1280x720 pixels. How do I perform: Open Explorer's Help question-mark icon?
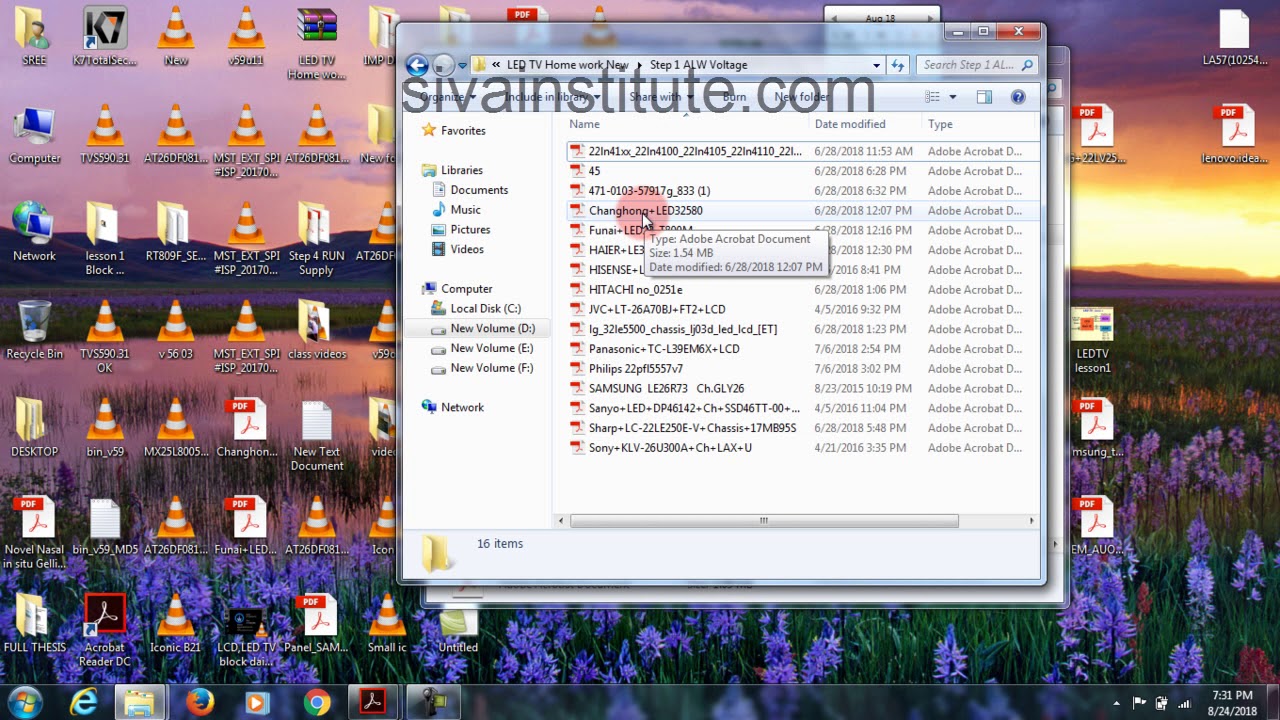[1018, 97]
